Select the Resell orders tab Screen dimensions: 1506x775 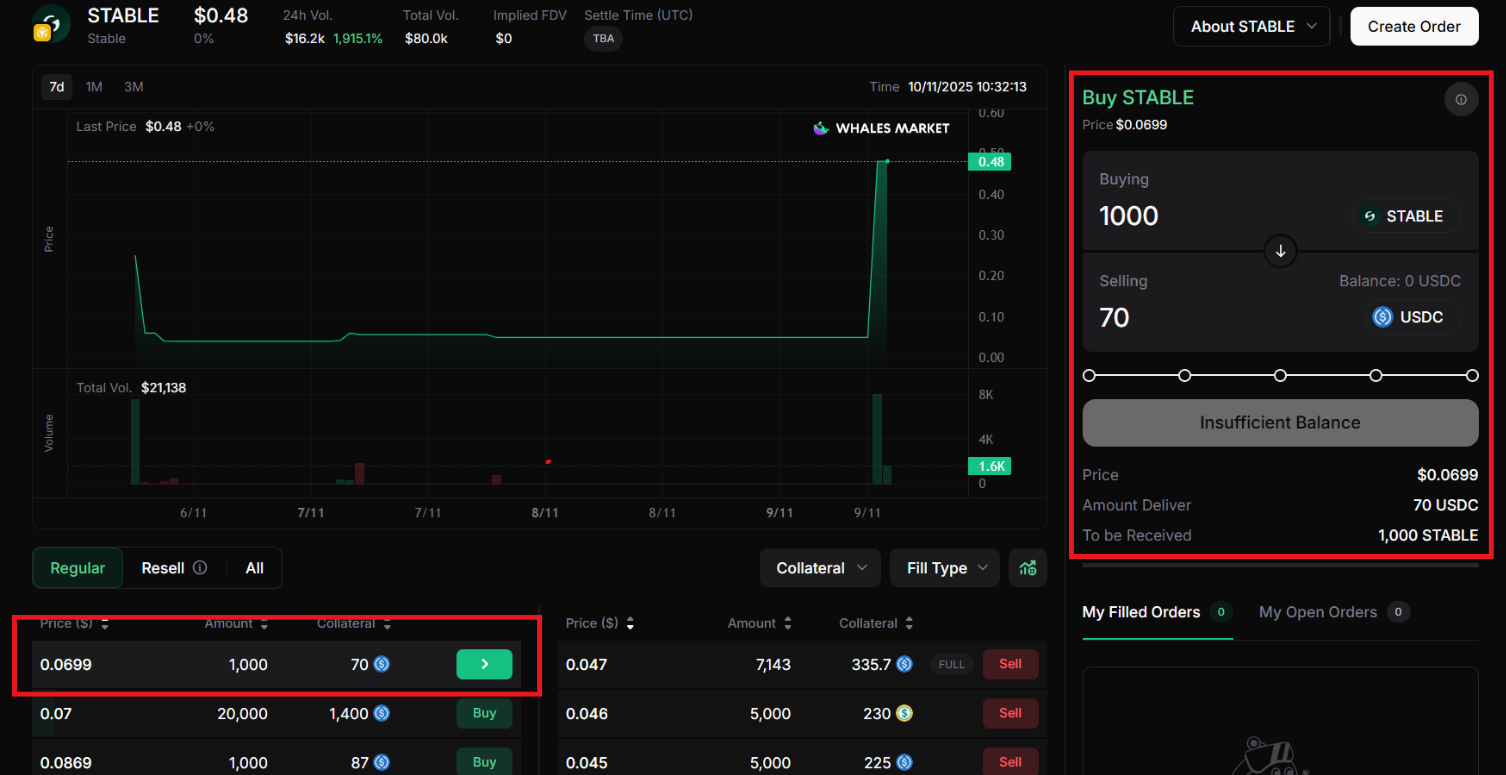(x=163, y=568)
